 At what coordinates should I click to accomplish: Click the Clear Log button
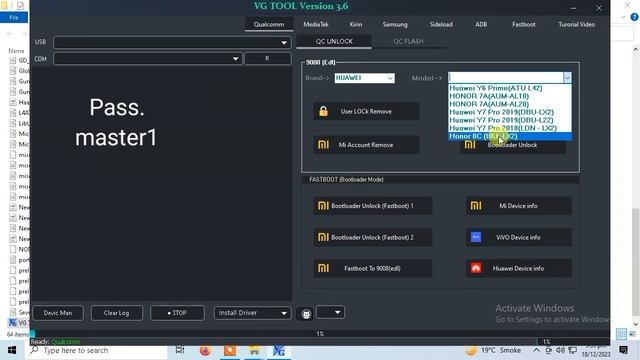(116, 313)
